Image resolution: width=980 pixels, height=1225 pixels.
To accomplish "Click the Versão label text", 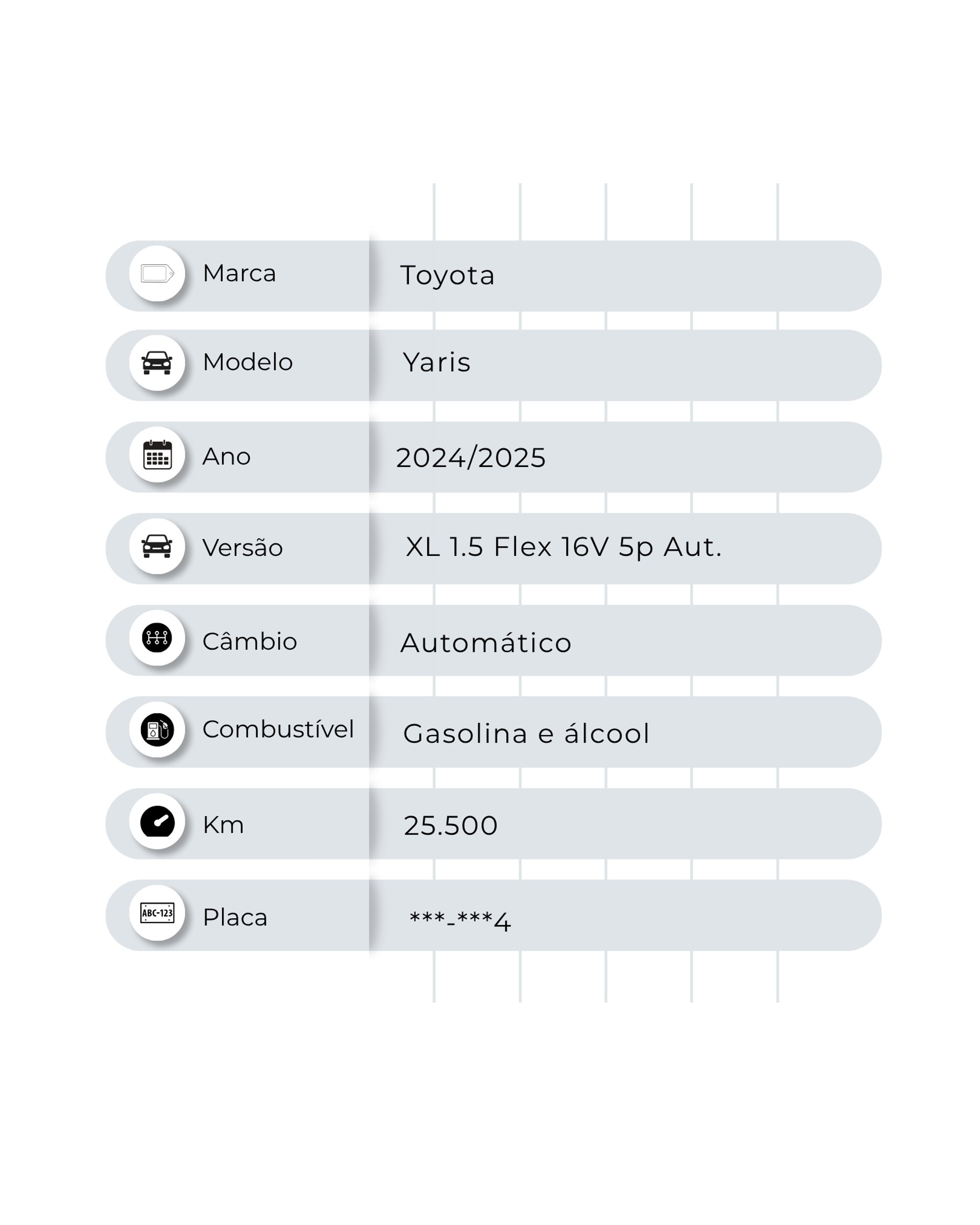I will click(242, 548).
